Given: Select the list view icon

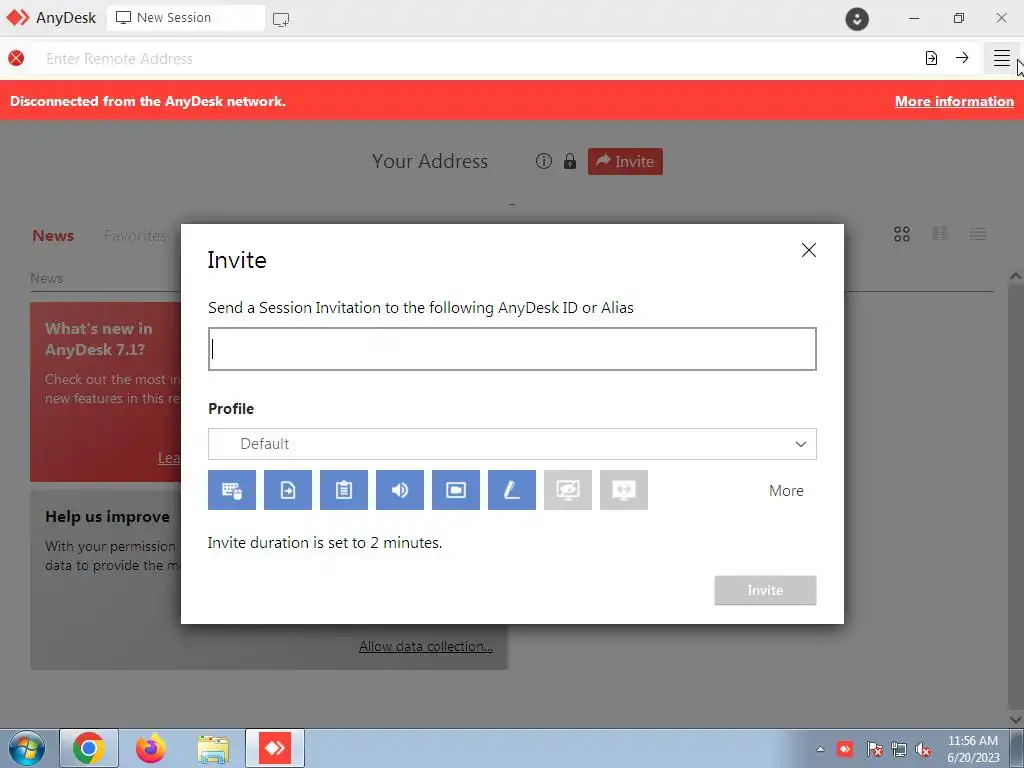Looking at the screenshot, I should point(978,234).
